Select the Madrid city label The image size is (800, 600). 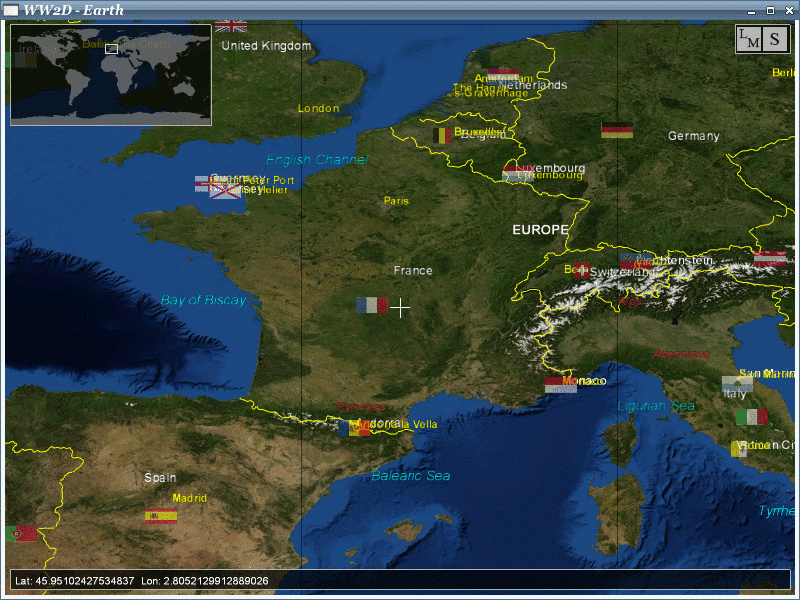pos(189,498)
